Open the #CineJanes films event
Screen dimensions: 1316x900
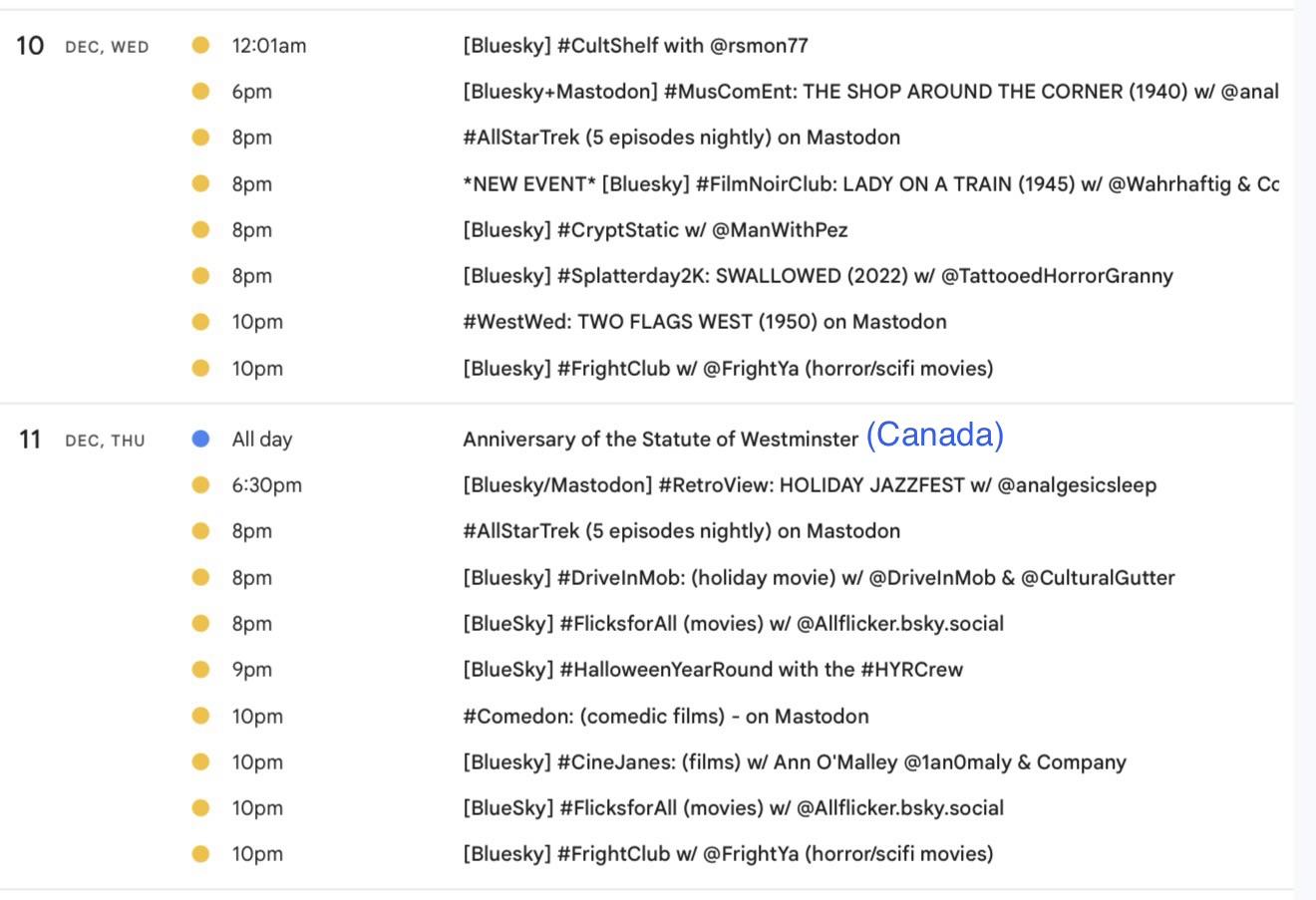pos(794,762)
